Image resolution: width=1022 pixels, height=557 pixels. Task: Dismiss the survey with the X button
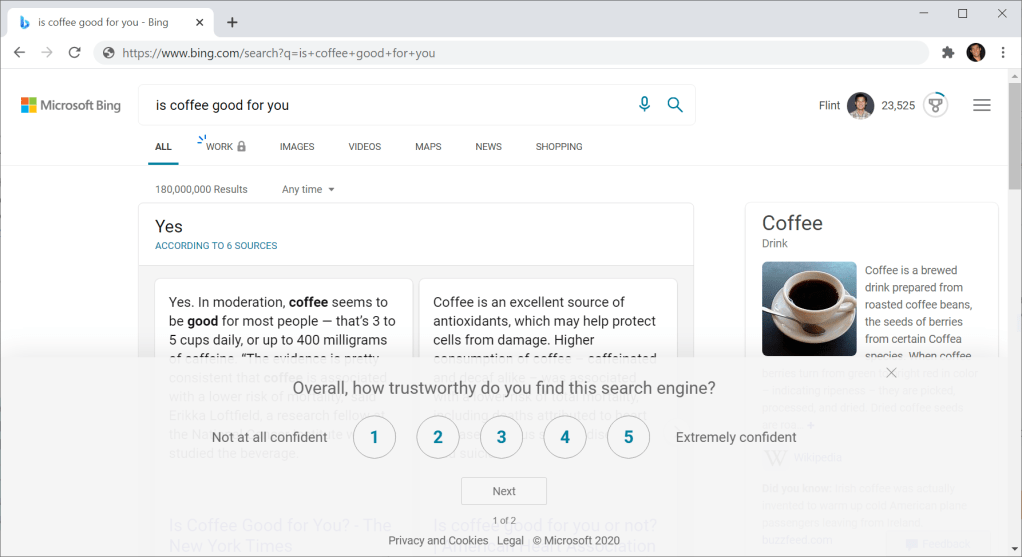tap(891, 373)
